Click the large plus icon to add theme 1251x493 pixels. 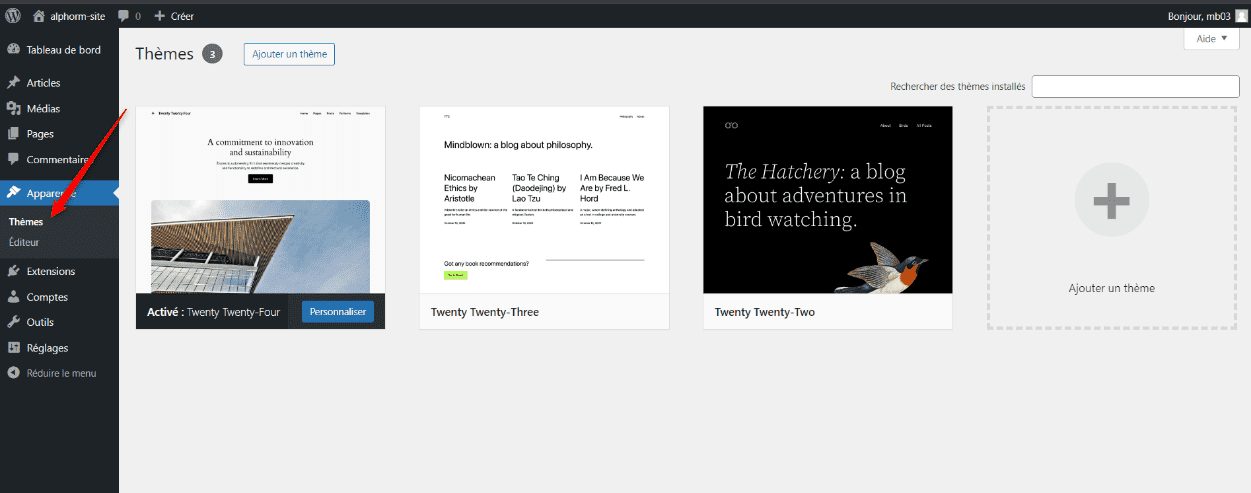1111,201
